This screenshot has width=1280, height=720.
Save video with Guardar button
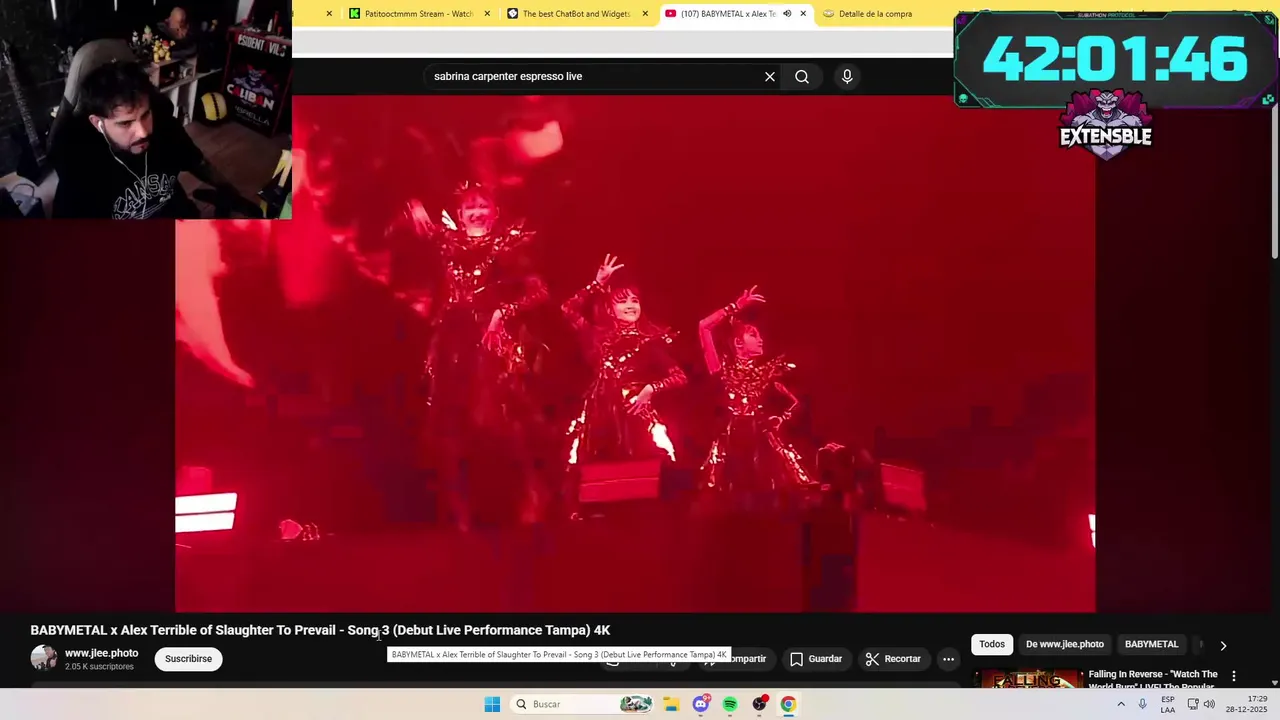pyautogui.click(x=816, y=659)
